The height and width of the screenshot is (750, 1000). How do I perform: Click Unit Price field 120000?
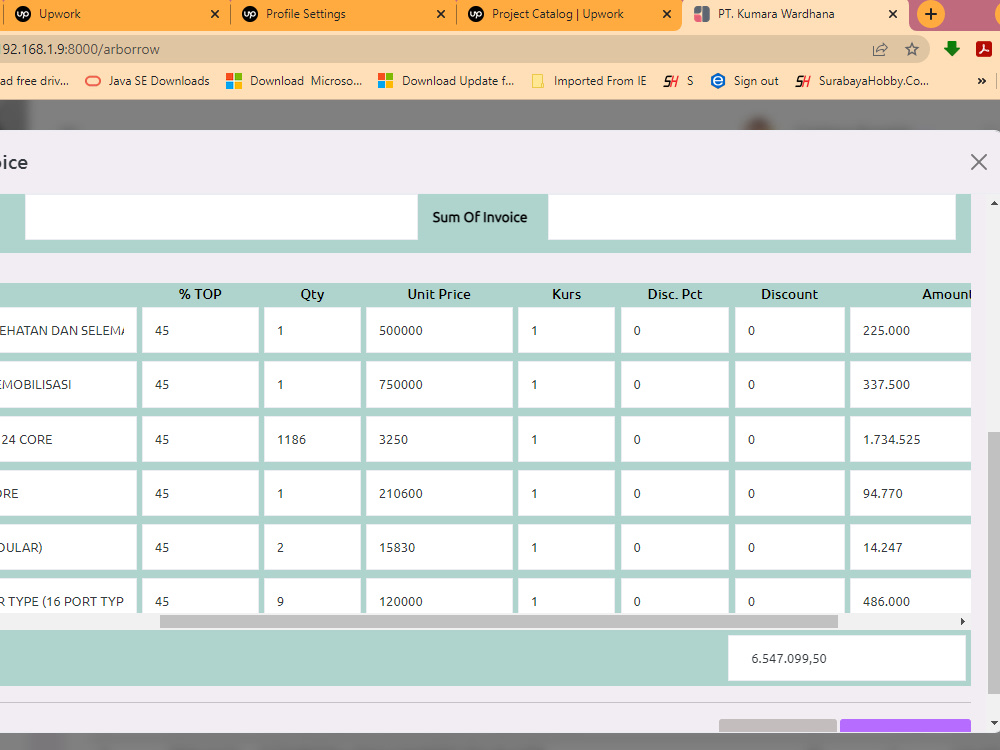[x=439, y=597]
